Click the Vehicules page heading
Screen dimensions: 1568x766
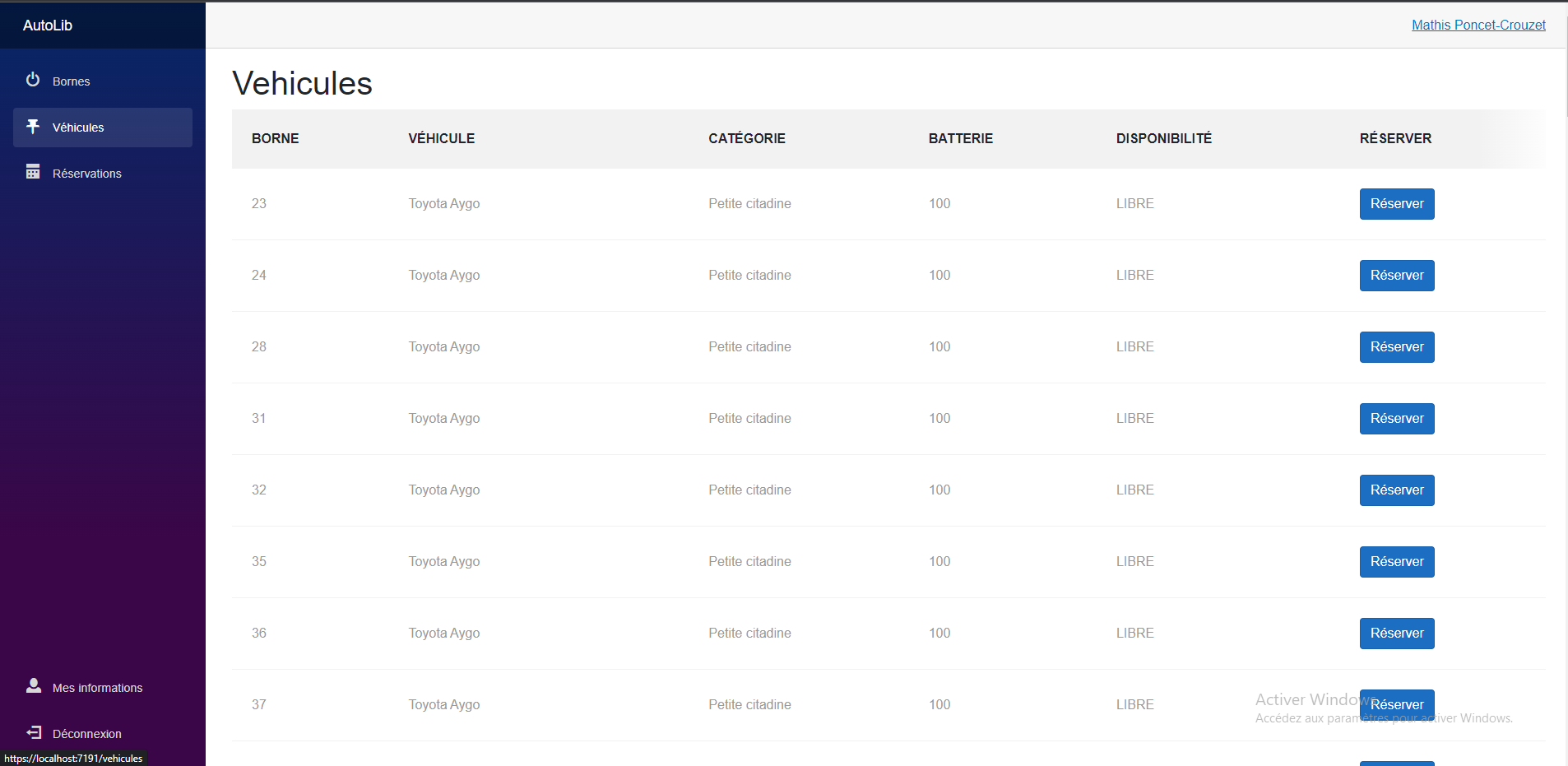(x=302, y=83)
